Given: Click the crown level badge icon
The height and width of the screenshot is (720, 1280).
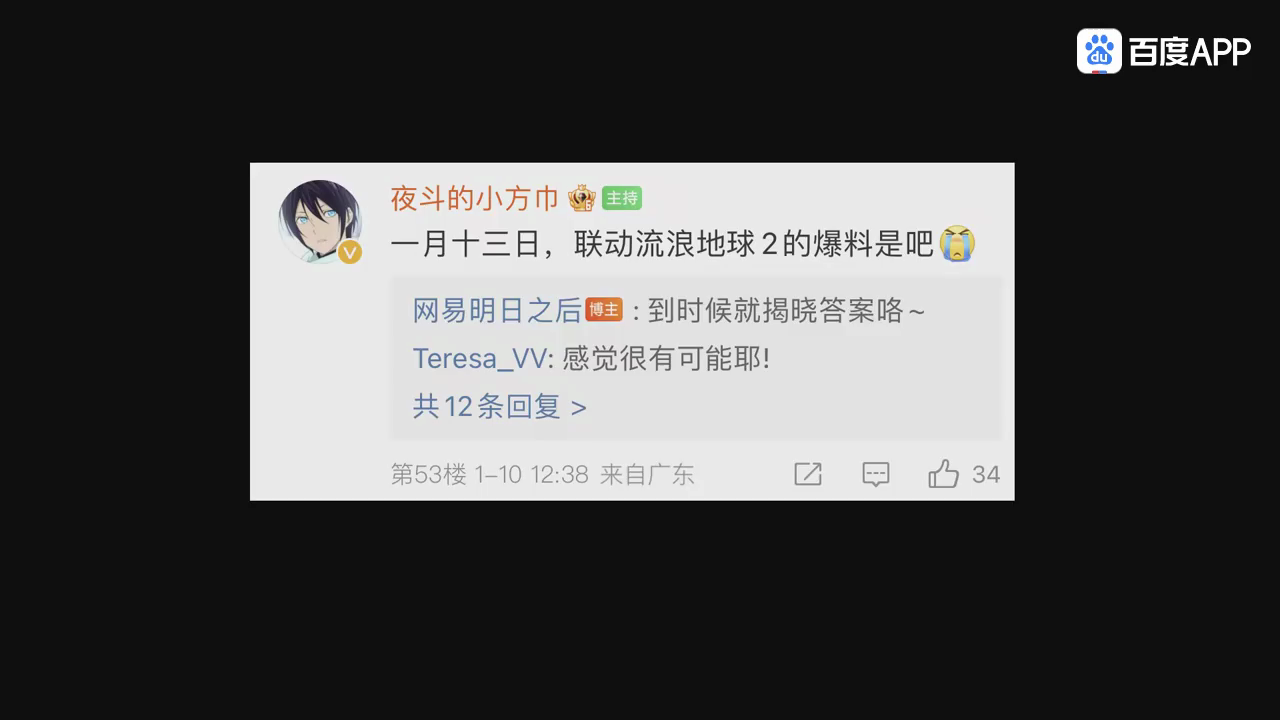Looking at the screenshot, I should tap(582, 198).
